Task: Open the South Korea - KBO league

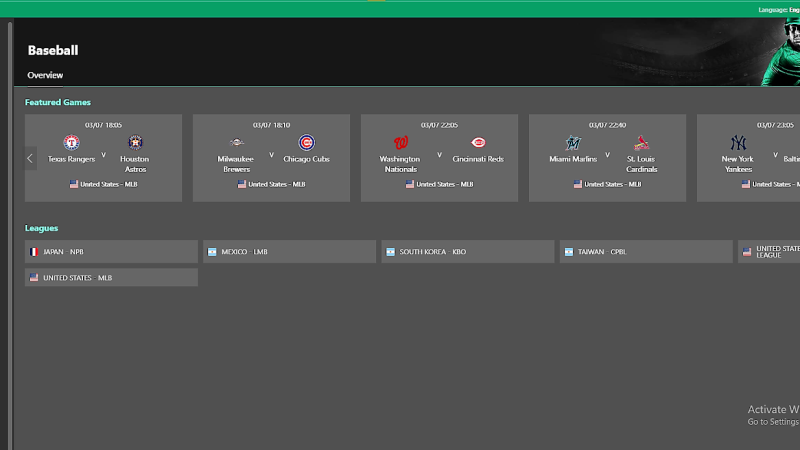Action: [x=468, y=252]
